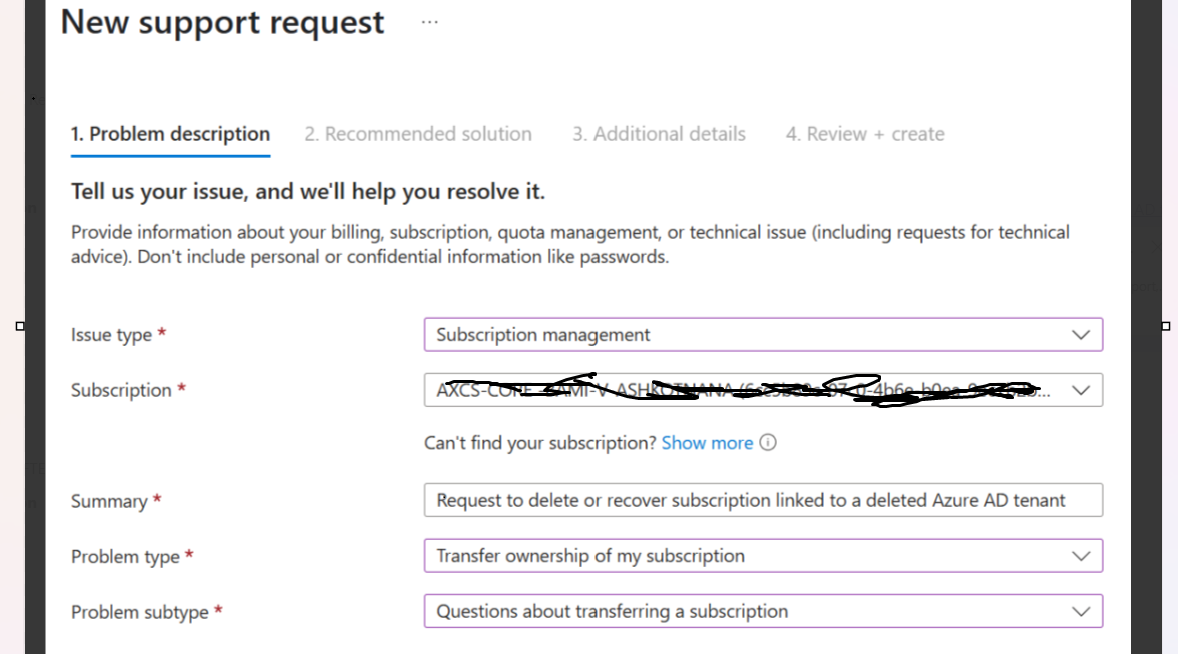This screenshot has height=654, width=1178.
Task: Switch to the Recommended solution tab
Action: pos(418,133)
